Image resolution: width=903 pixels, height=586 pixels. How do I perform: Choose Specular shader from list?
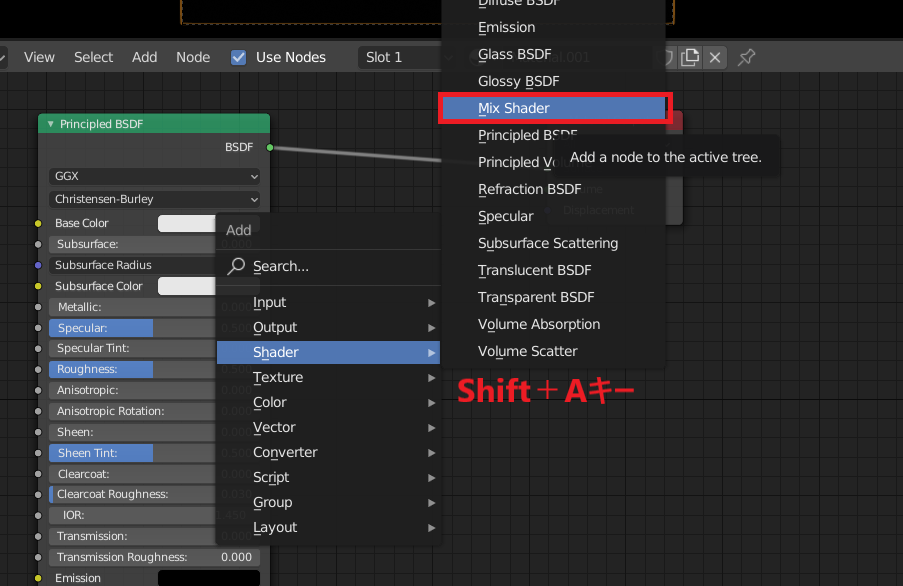point(554,216)
